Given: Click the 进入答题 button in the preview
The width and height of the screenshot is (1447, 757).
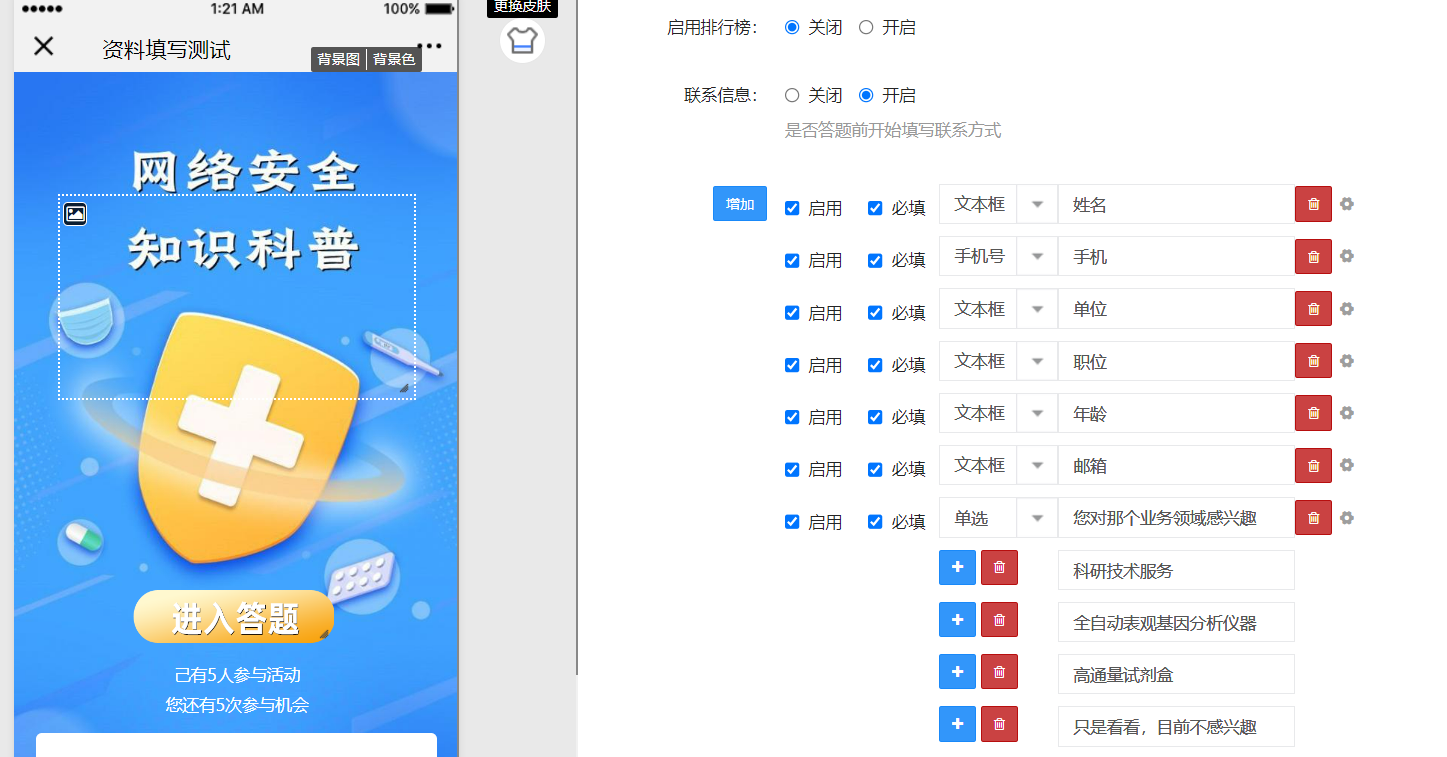Looking at the screenshot, I should 234,616.
